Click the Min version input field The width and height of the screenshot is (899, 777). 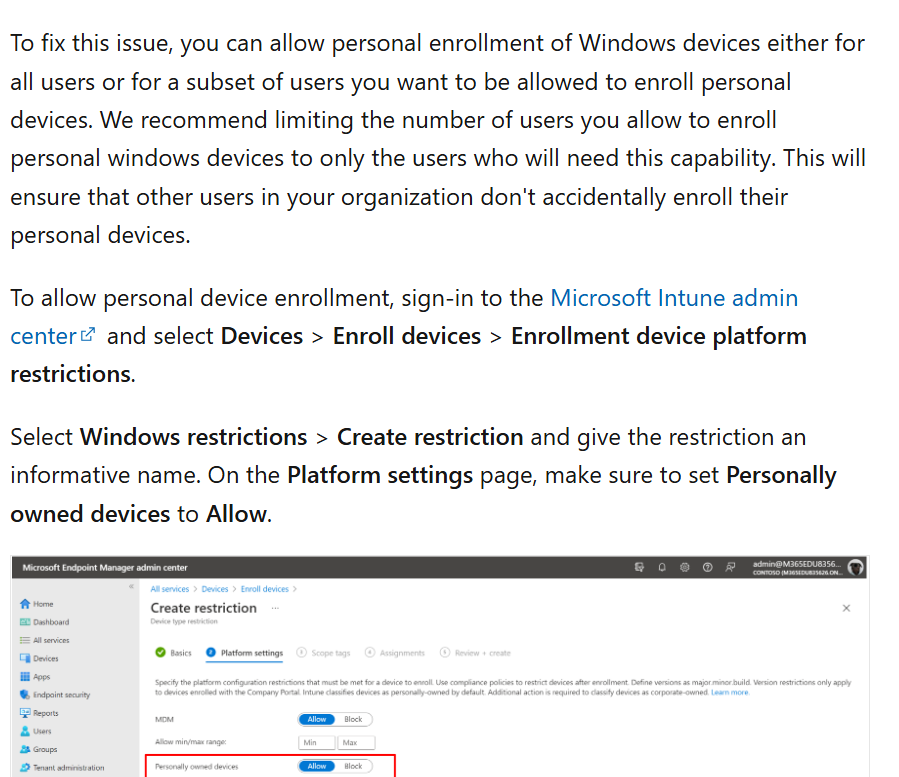[x=316, y=743]
